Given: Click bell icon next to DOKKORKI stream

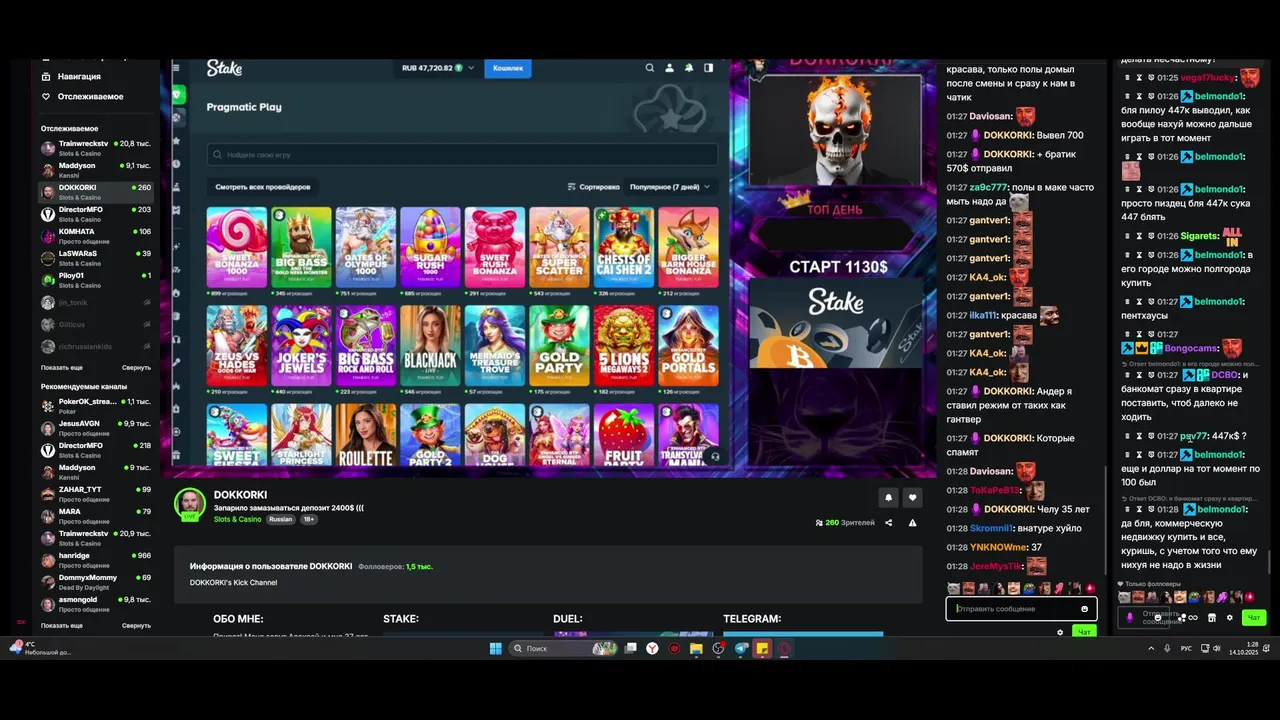Looking at the screenshot, I should pos(888,497).
